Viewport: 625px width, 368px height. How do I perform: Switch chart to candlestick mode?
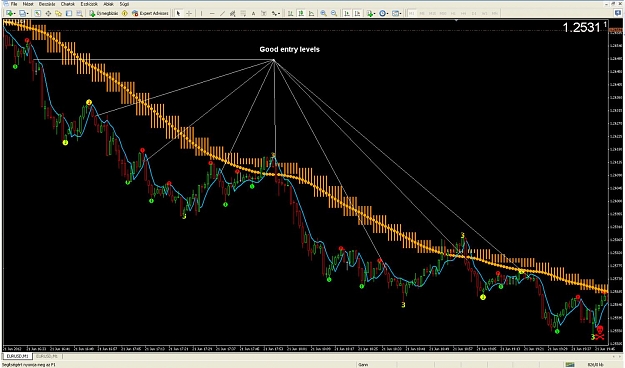click(301, 13)
